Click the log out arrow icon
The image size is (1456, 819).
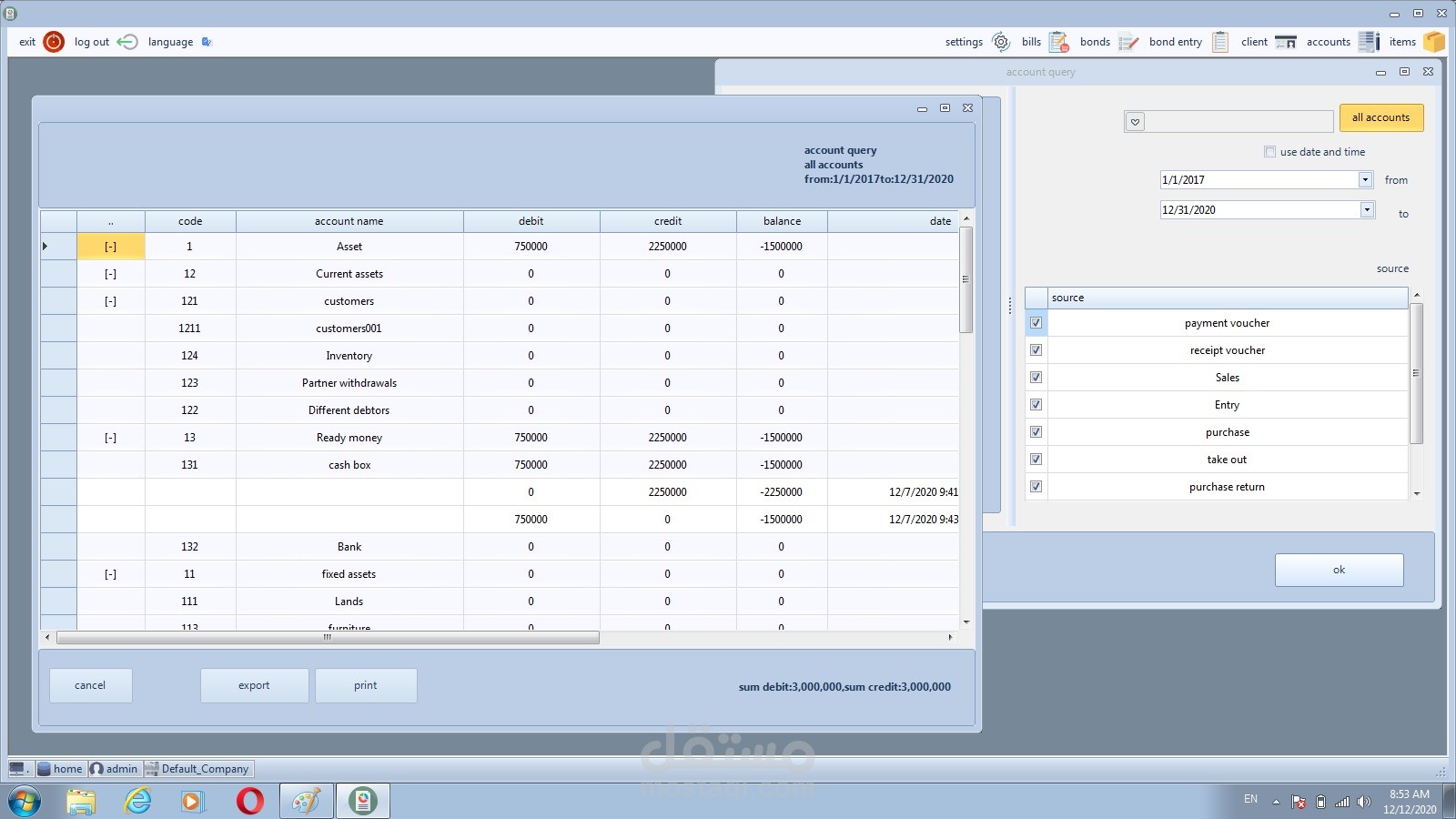click(127, 42)
